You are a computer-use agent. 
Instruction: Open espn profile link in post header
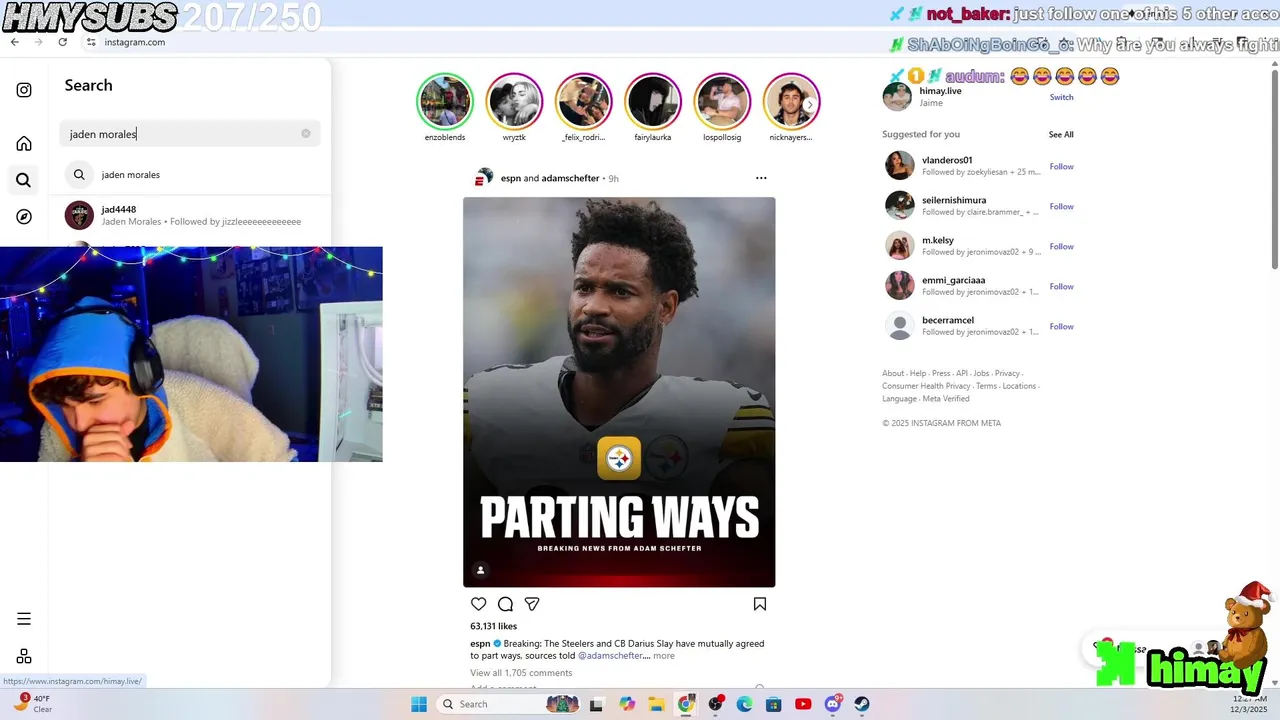511,178
